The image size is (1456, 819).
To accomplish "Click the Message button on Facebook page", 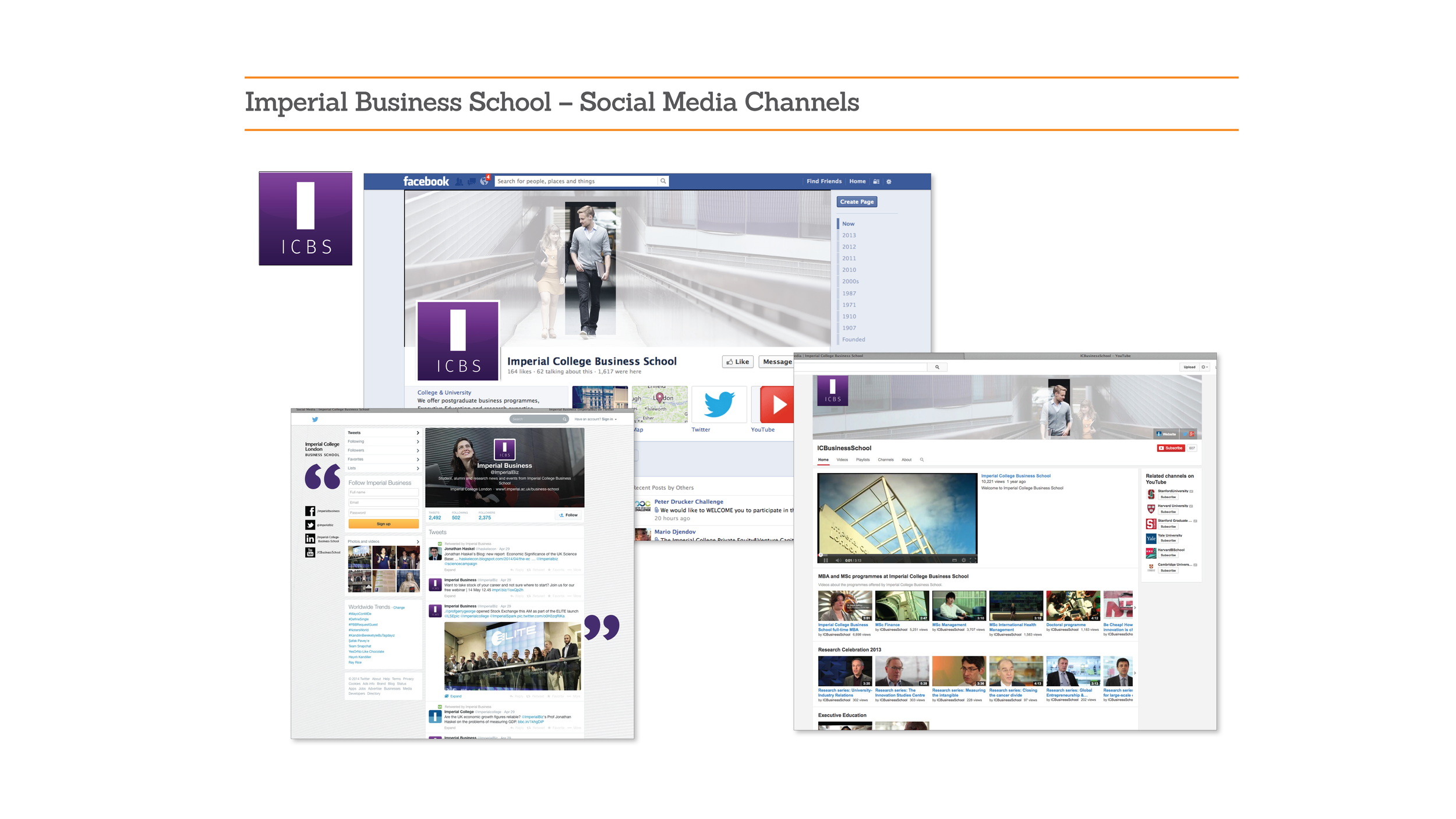I will [x=776, y=362].
